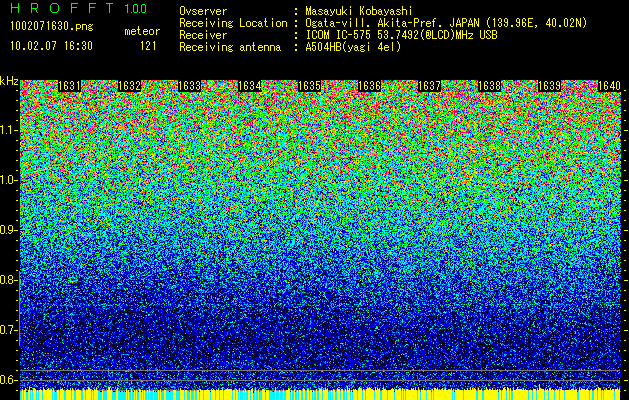Click the 1631 time marker

tap(69, 86)
